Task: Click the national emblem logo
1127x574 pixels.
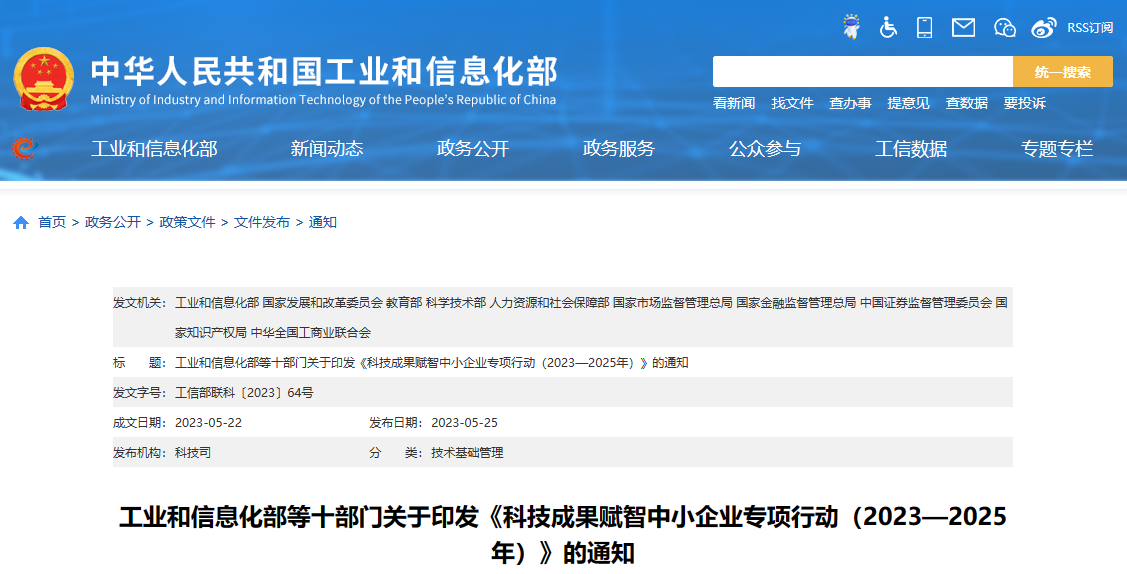Action: (x=44, y=79)
